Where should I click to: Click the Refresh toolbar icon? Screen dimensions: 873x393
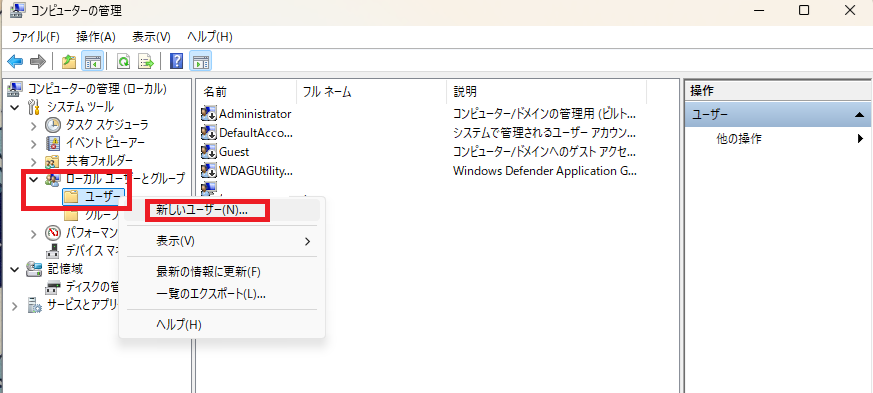click(124, 61)
